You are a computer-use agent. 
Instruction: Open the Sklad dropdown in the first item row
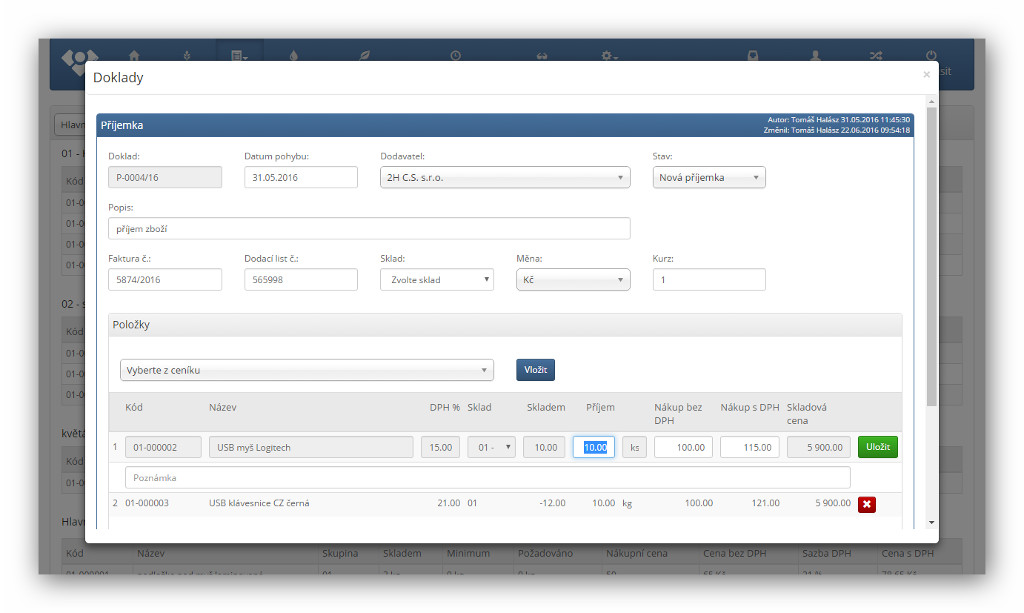point(491,447)
